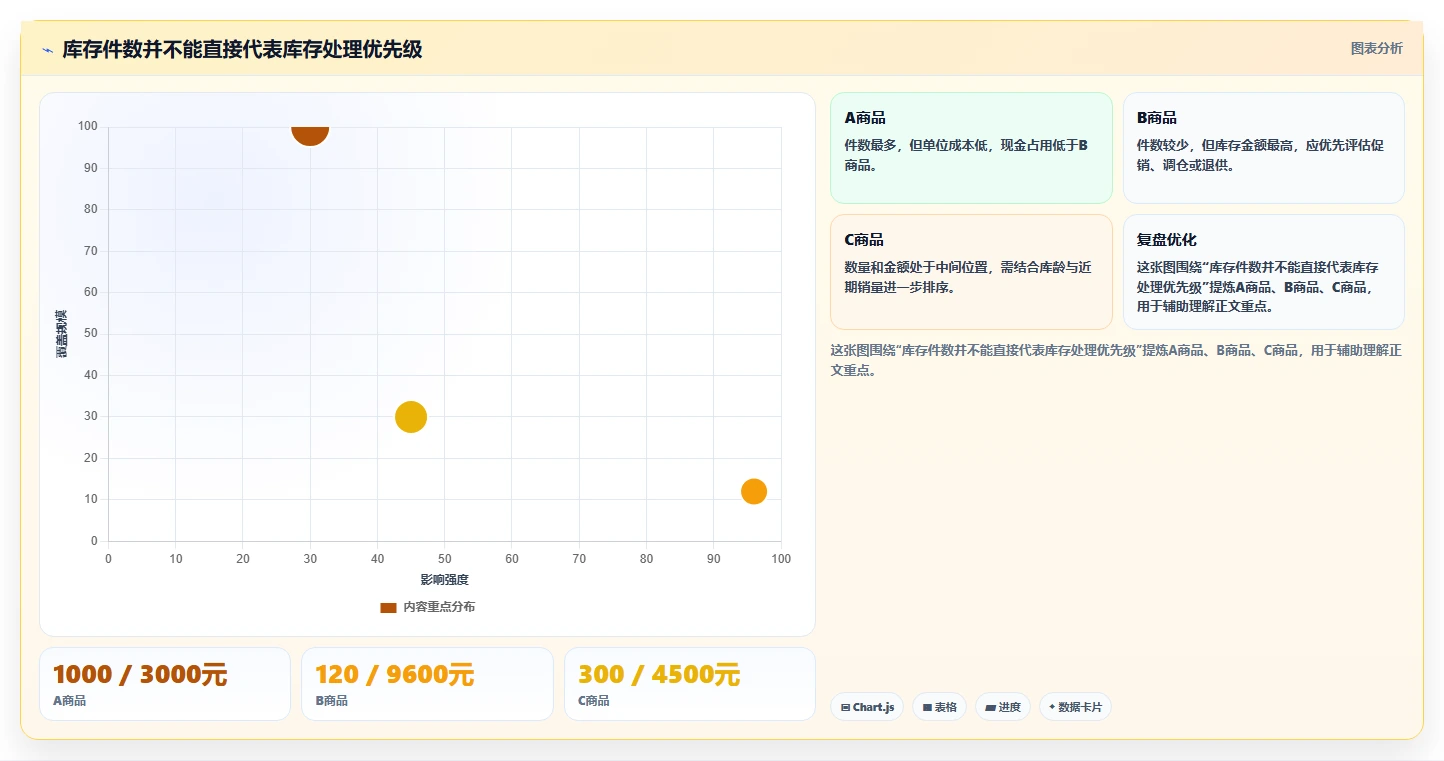Select the C商品 description card
The image size is (1444, 761).
[x=971, y=272]
